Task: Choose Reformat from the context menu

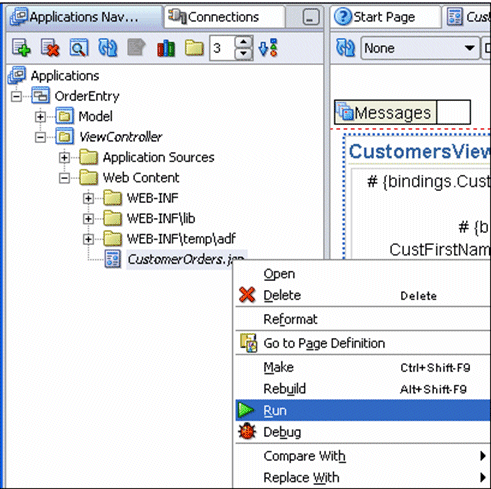Action: pos(363,319)
